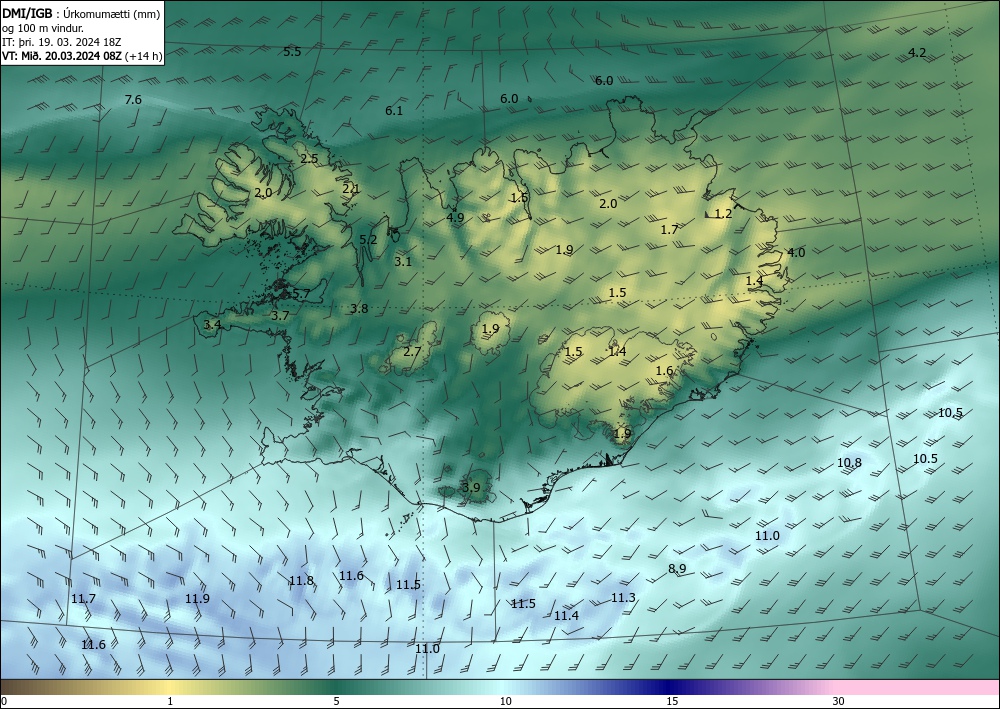Click the 1.2 value in the east
The image size is (1000, 709).
point(723,214)
